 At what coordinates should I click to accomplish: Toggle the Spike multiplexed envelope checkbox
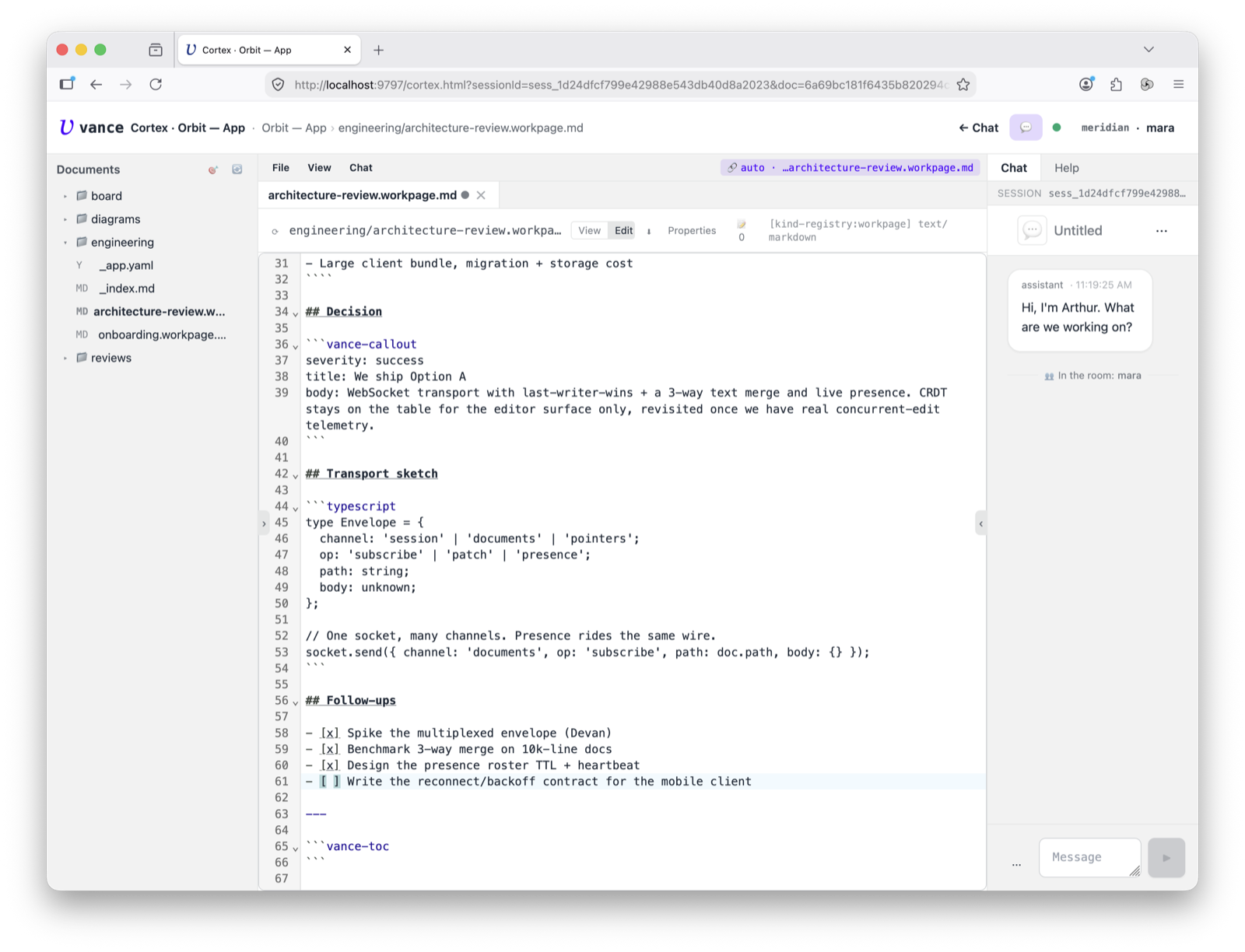click(330, 733)
